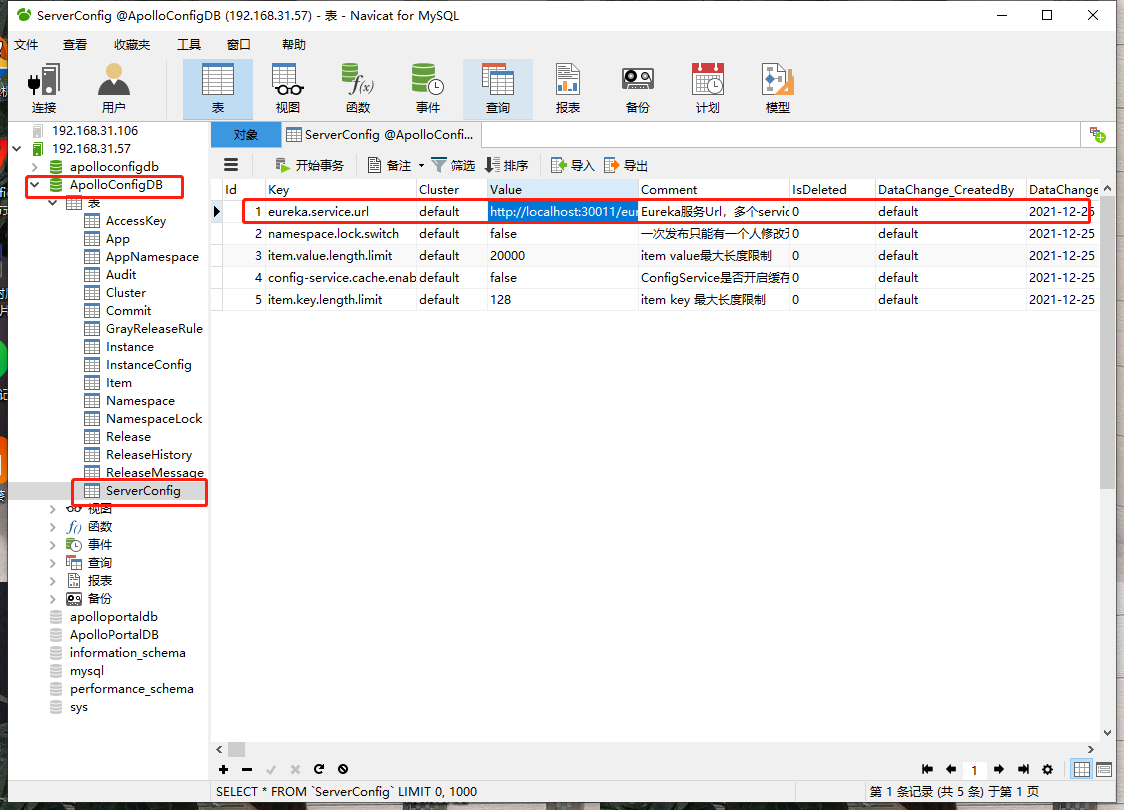Select the AccessKey table in tree
This screenshot has height=810, width=1124.
pyautogui.click(x=135, y=221)
